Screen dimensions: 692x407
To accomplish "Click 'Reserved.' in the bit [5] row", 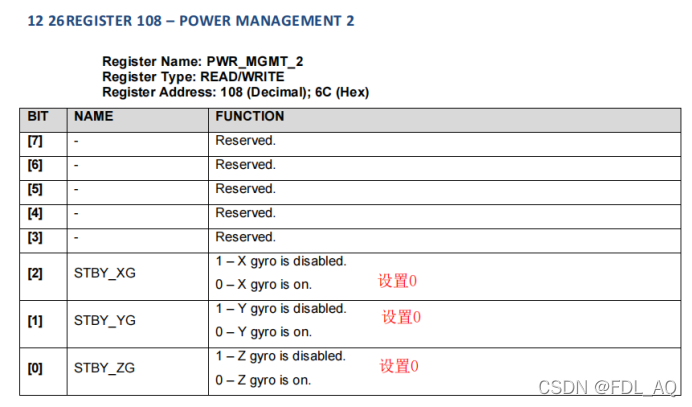I will click(245, 189).
